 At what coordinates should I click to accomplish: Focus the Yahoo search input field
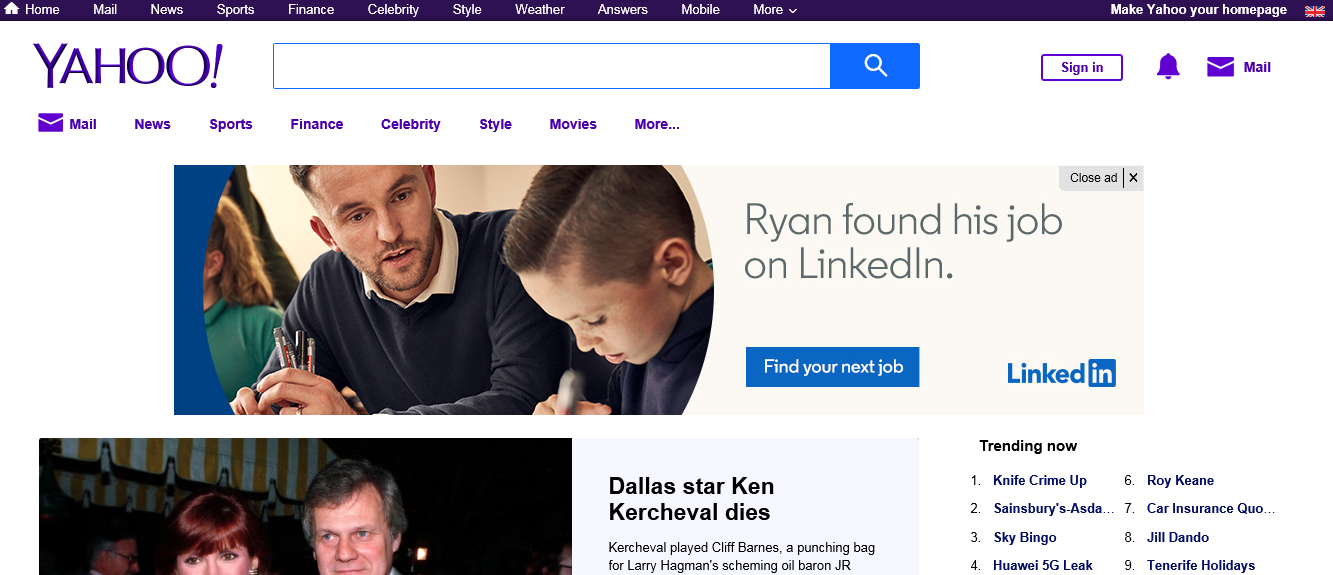(552, 66)
